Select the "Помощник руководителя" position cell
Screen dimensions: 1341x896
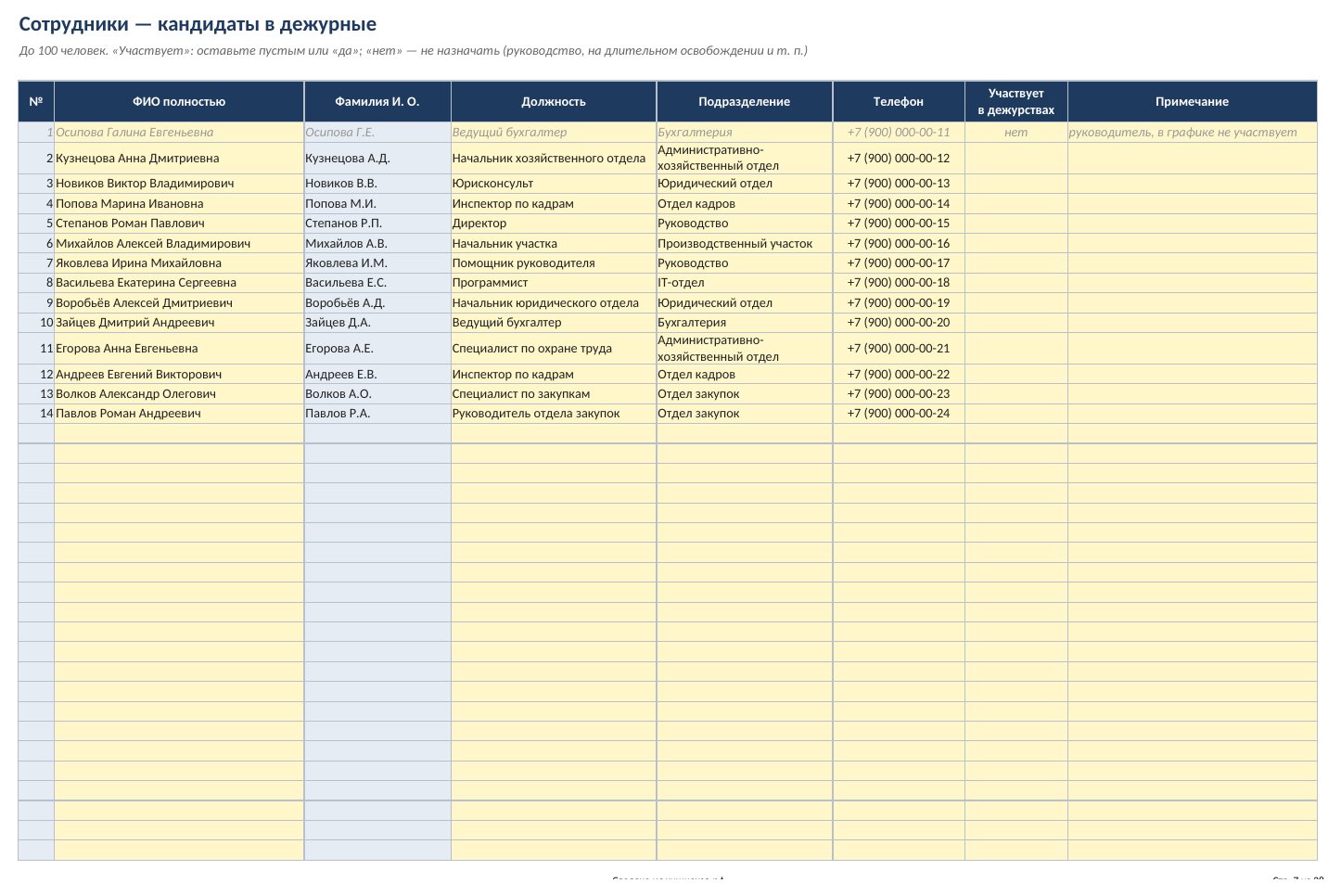click(x=554, y=263)
